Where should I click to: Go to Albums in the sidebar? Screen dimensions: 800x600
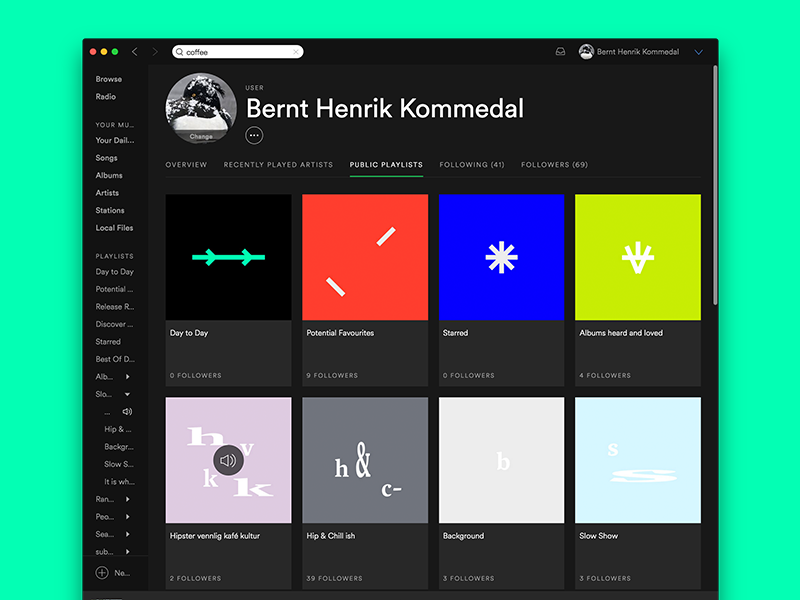click(109, 175)
